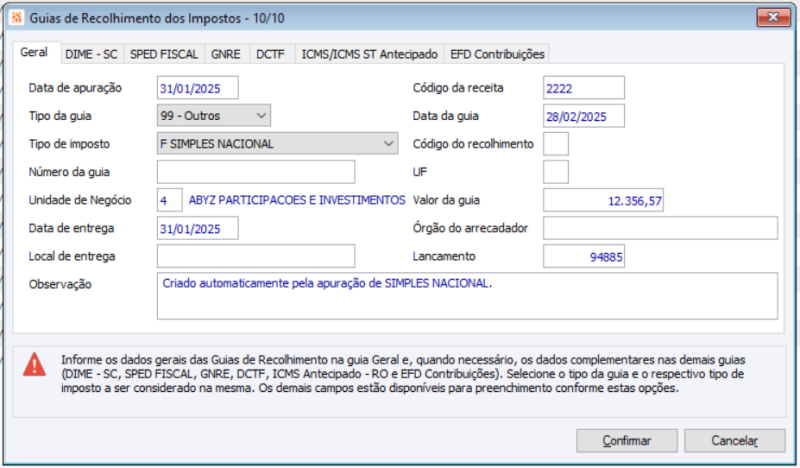Screen dimensions: 800x468
Task: Click ABYZ PARTICIPACOES E INVESTIMENTOS text
Action: 297,200
